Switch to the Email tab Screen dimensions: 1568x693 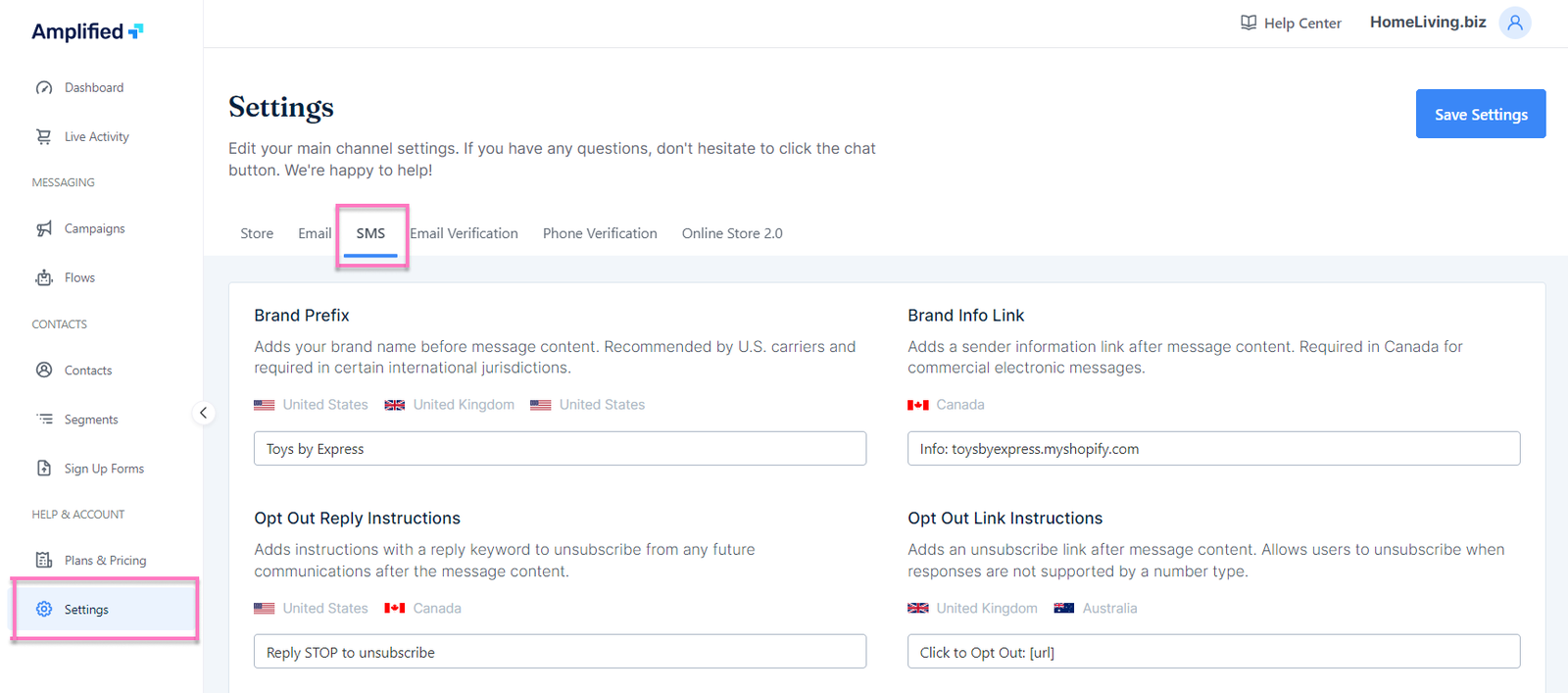pyautogui.click(x=315, y=233)
